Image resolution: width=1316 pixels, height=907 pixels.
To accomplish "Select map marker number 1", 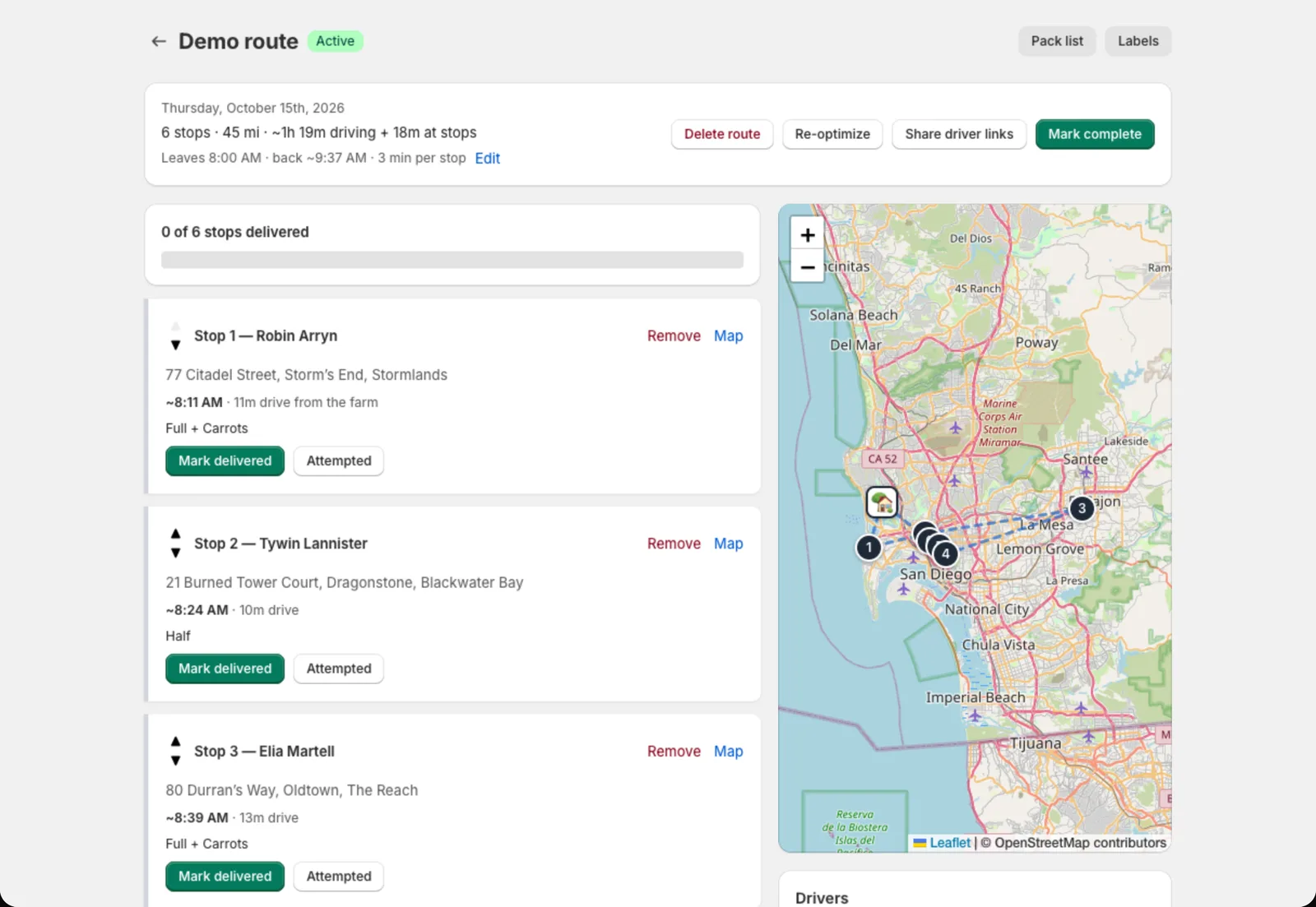I will (869, 547).
